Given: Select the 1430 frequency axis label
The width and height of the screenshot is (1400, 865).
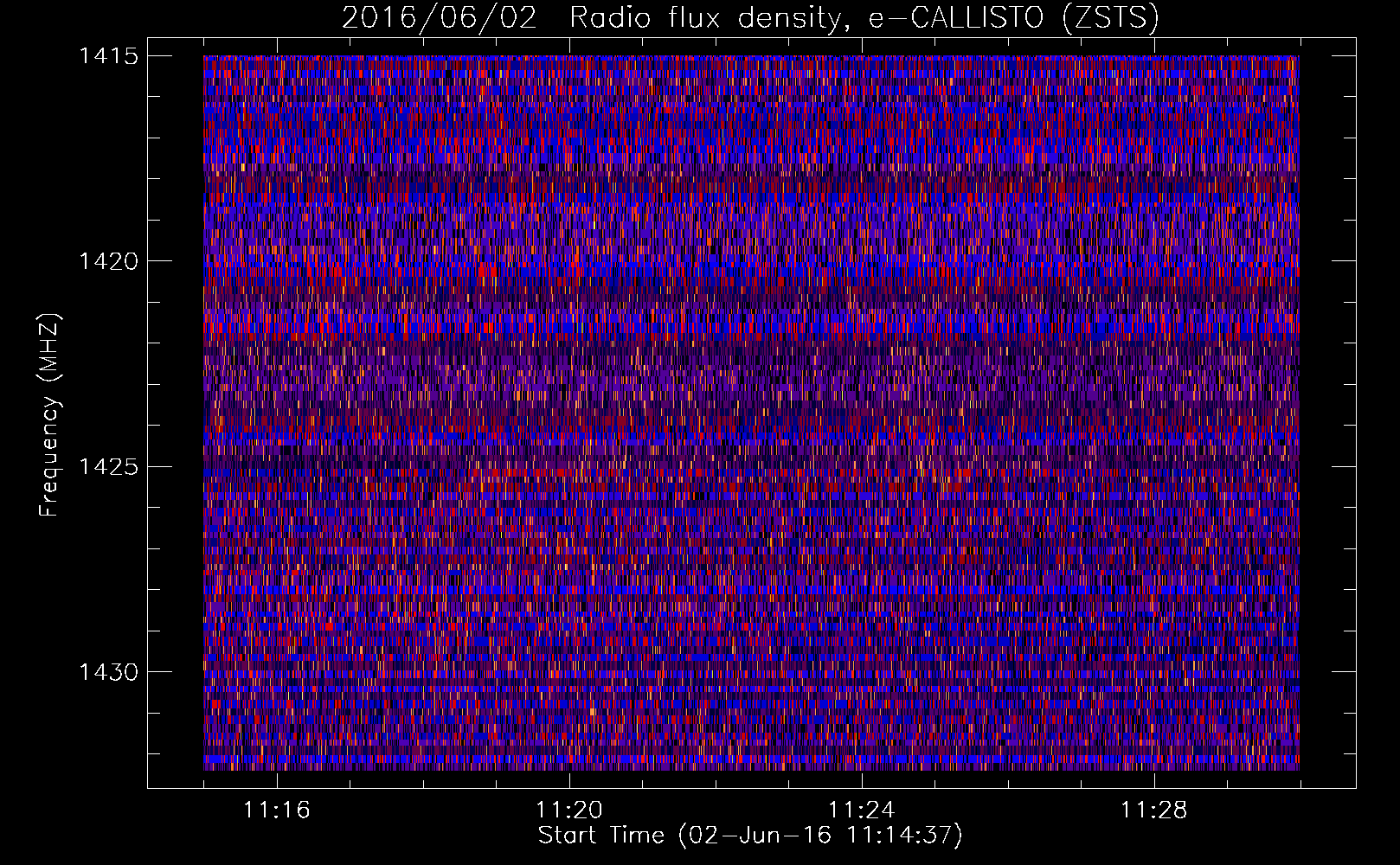Looking at the screenshot, I should (x=108, y=672).
